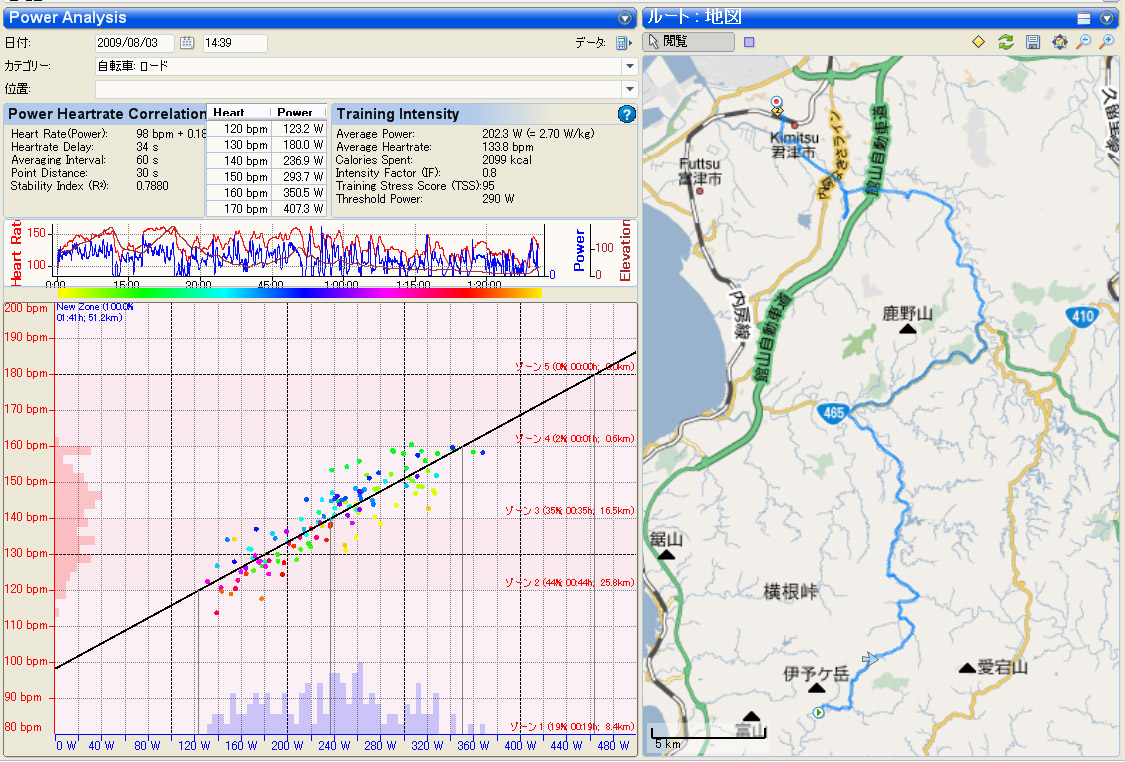1125x762 pixels.
Task: Select the 140 bpm table cell
Action: click(x=239, y=161)
